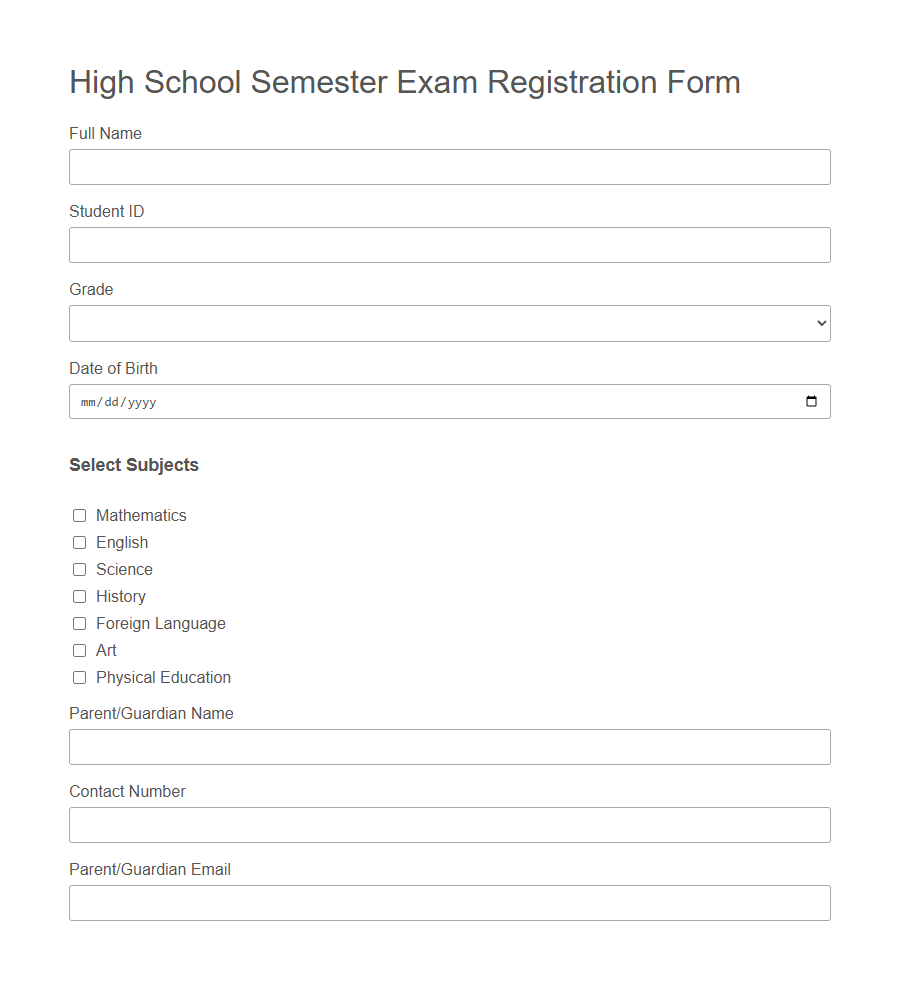Select the Student ID input box
Image resolution: width=900 pixels, height=985 pixels.
450,245
